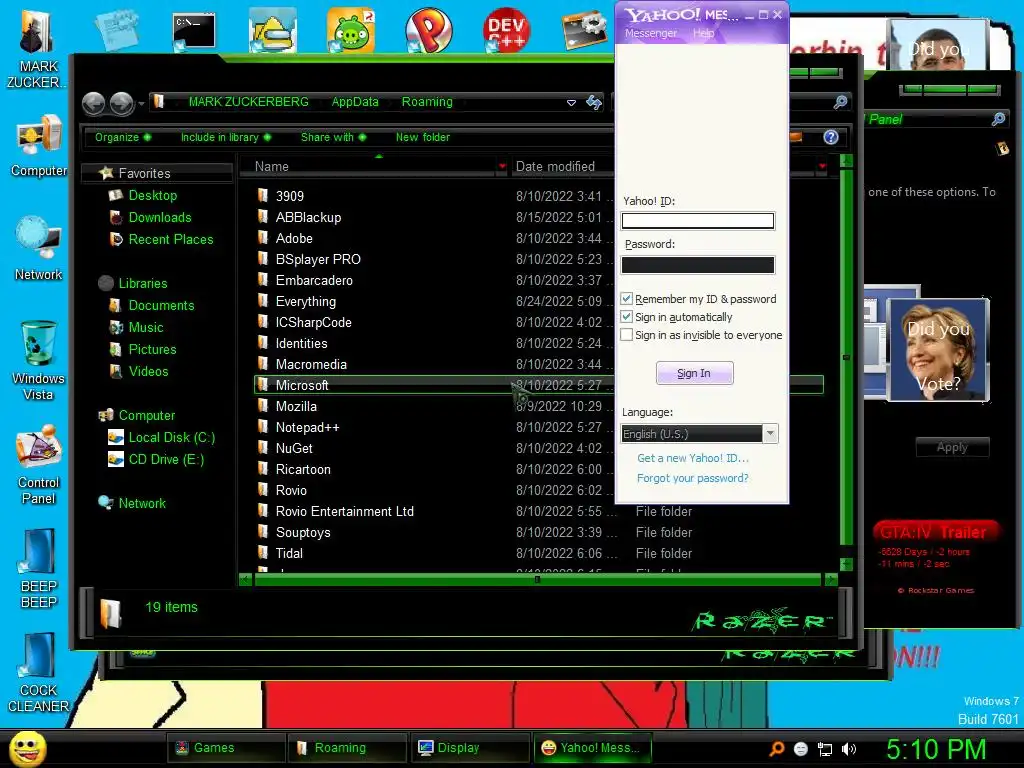Viewport: 1024px width, 768px height.
Task: Click the Did you Vote thumbnail
Action: [x=938, y=349]
